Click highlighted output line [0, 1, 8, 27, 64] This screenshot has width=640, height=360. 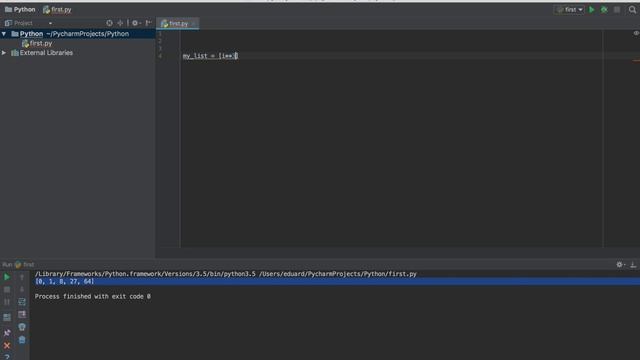(x=64, y=282)
